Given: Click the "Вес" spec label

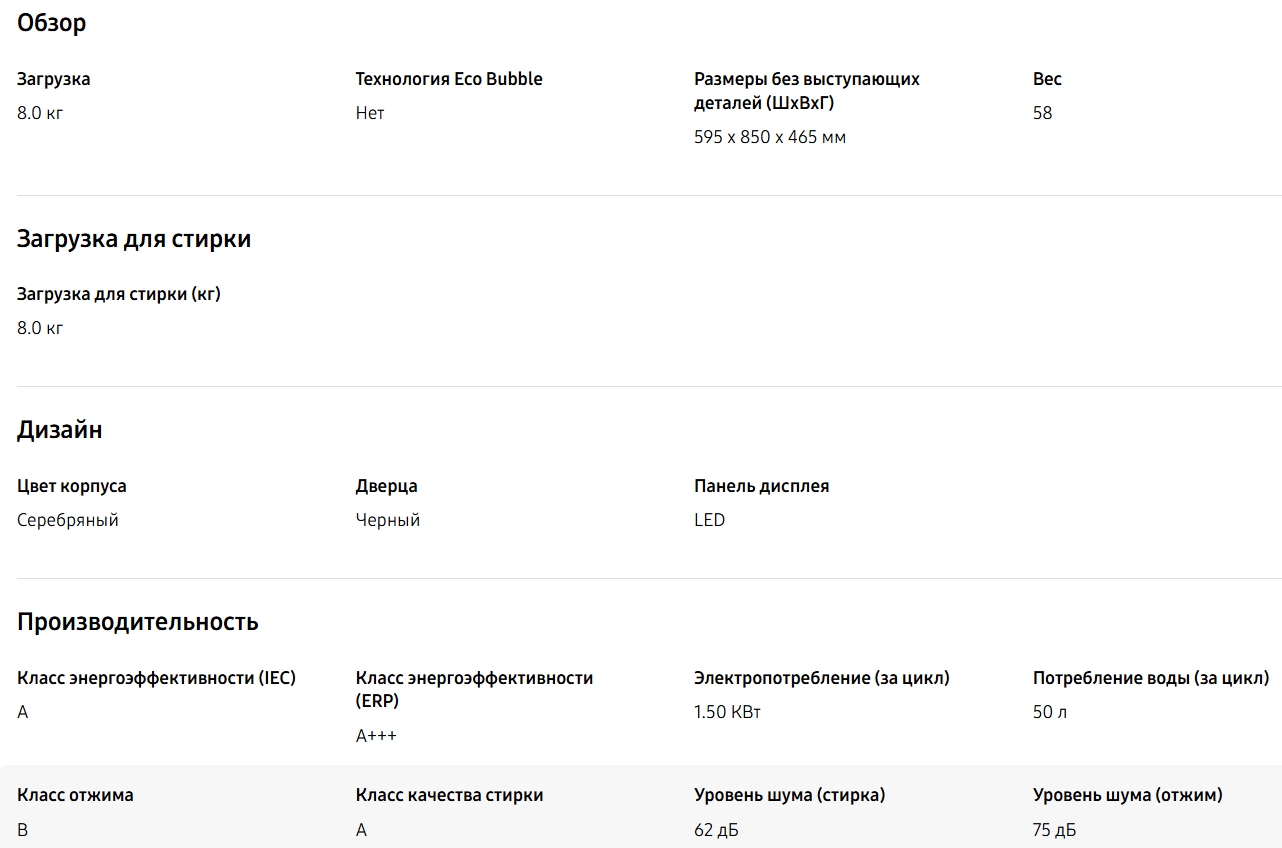Looking at the screenshot, I should pyautogui.click(x=1047, y=79).
